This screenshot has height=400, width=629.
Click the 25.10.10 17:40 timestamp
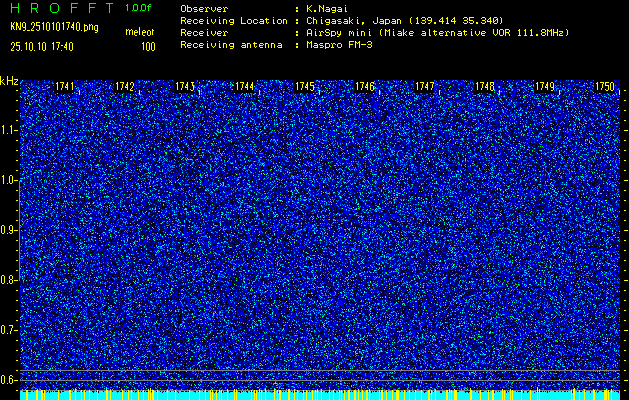pos(42,46)
